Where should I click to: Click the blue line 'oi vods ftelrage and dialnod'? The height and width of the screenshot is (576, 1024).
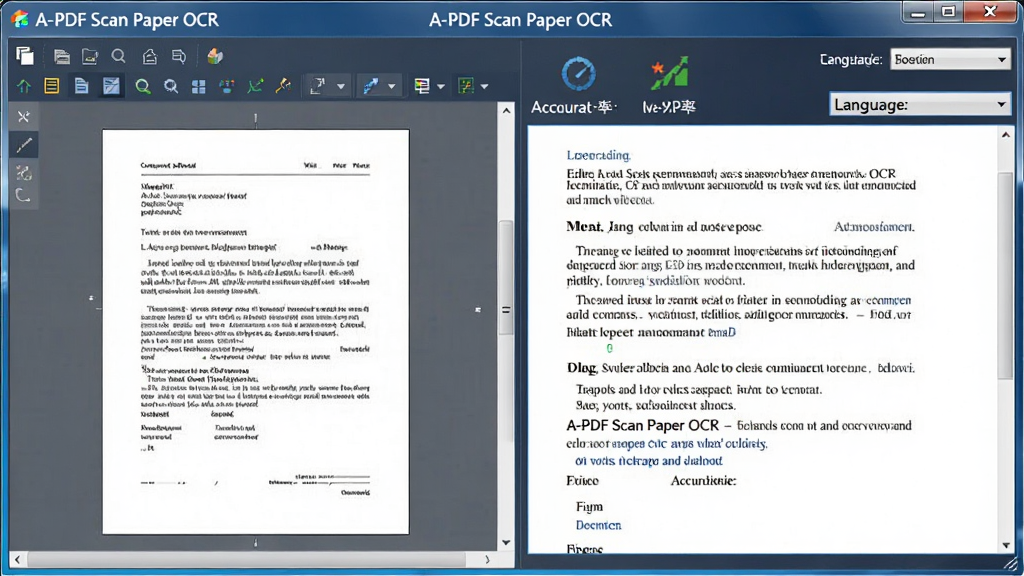(648, 460)
